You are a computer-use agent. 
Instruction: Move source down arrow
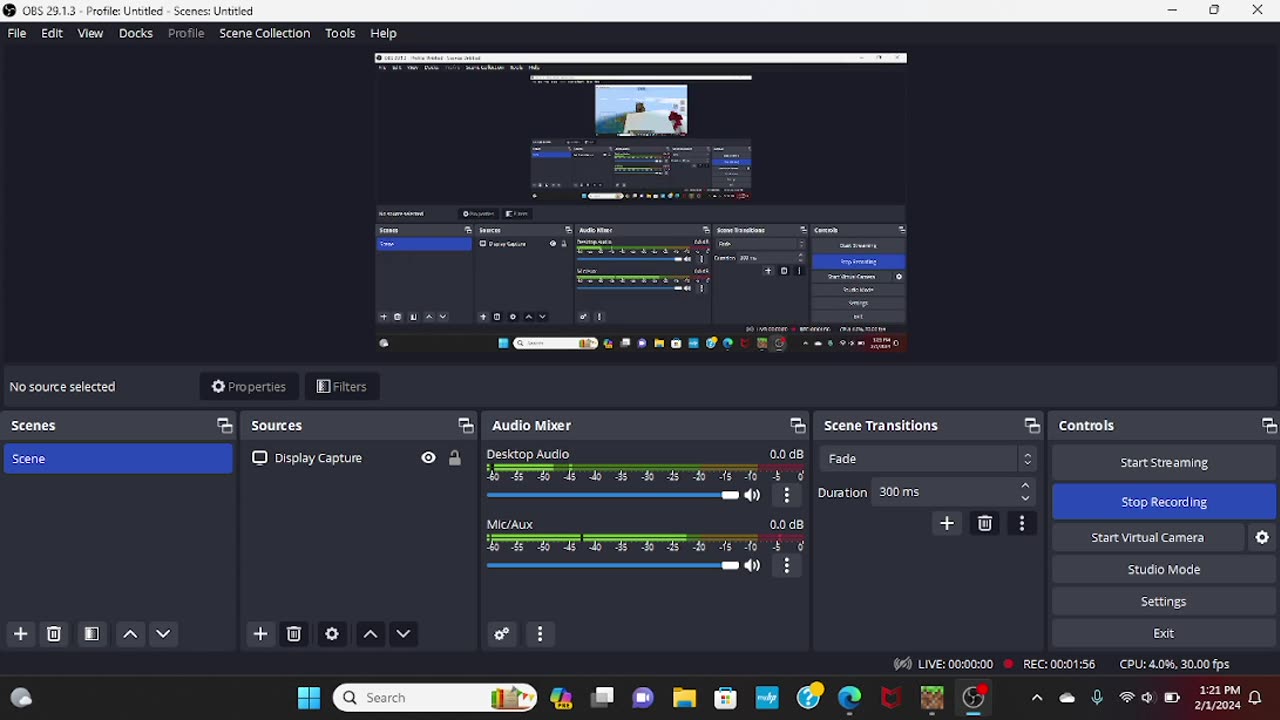click(403, 634)
